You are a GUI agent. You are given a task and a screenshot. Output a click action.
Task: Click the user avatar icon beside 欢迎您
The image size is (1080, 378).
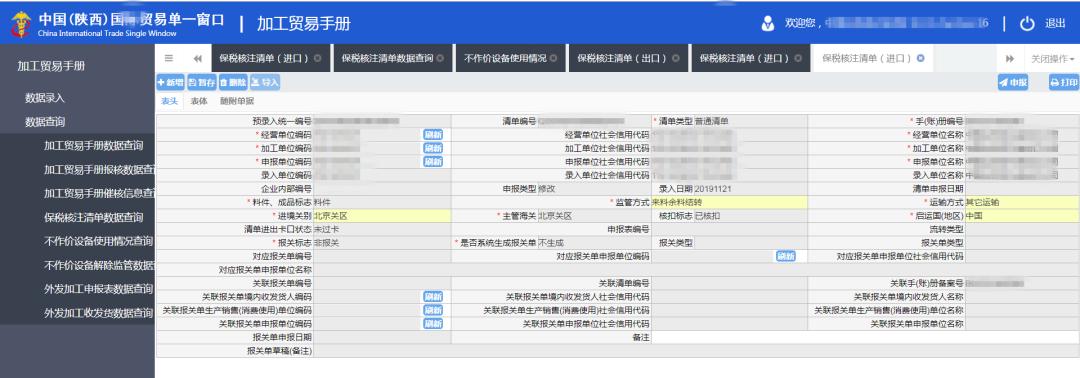(x=769, y=24)
